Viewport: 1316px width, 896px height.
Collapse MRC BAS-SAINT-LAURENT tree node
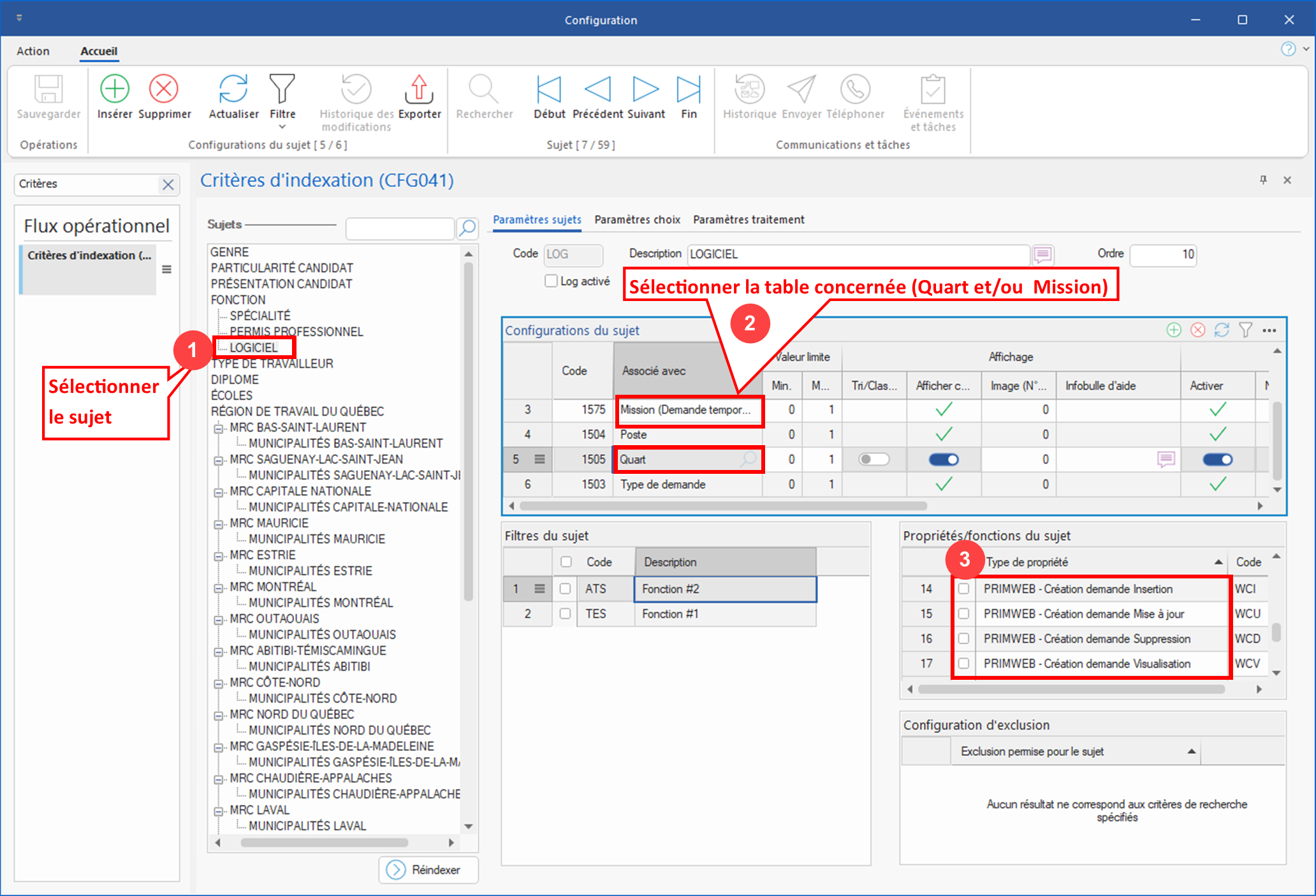click(x=218, y=428)
